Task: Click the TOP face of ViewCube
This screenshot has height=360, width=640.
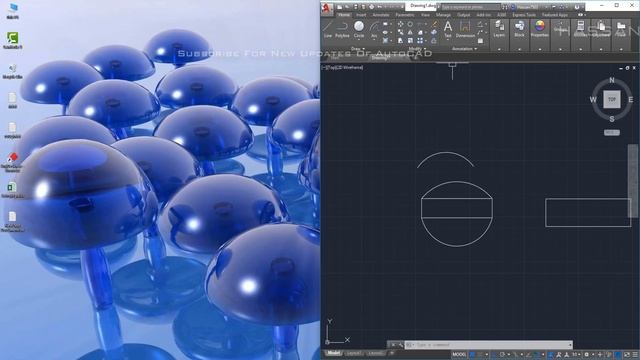Action: [x=612, y=100]
